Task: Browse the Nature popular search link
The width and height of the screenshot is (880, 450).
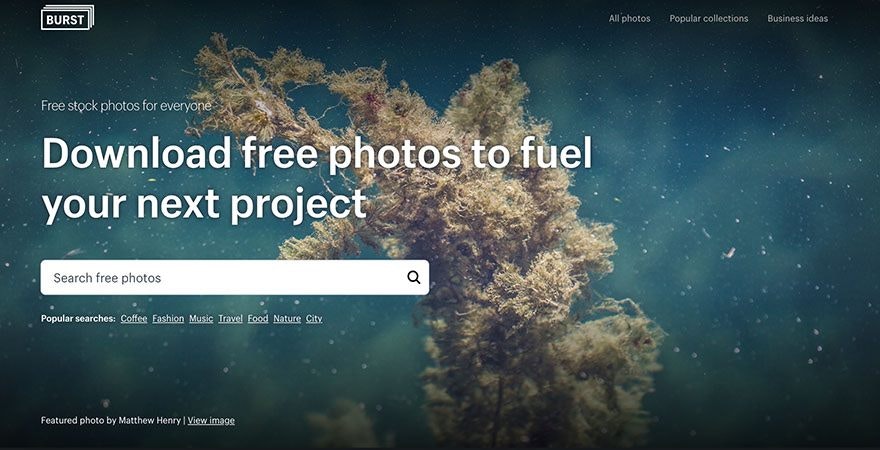Action: (x=287, y=318)
